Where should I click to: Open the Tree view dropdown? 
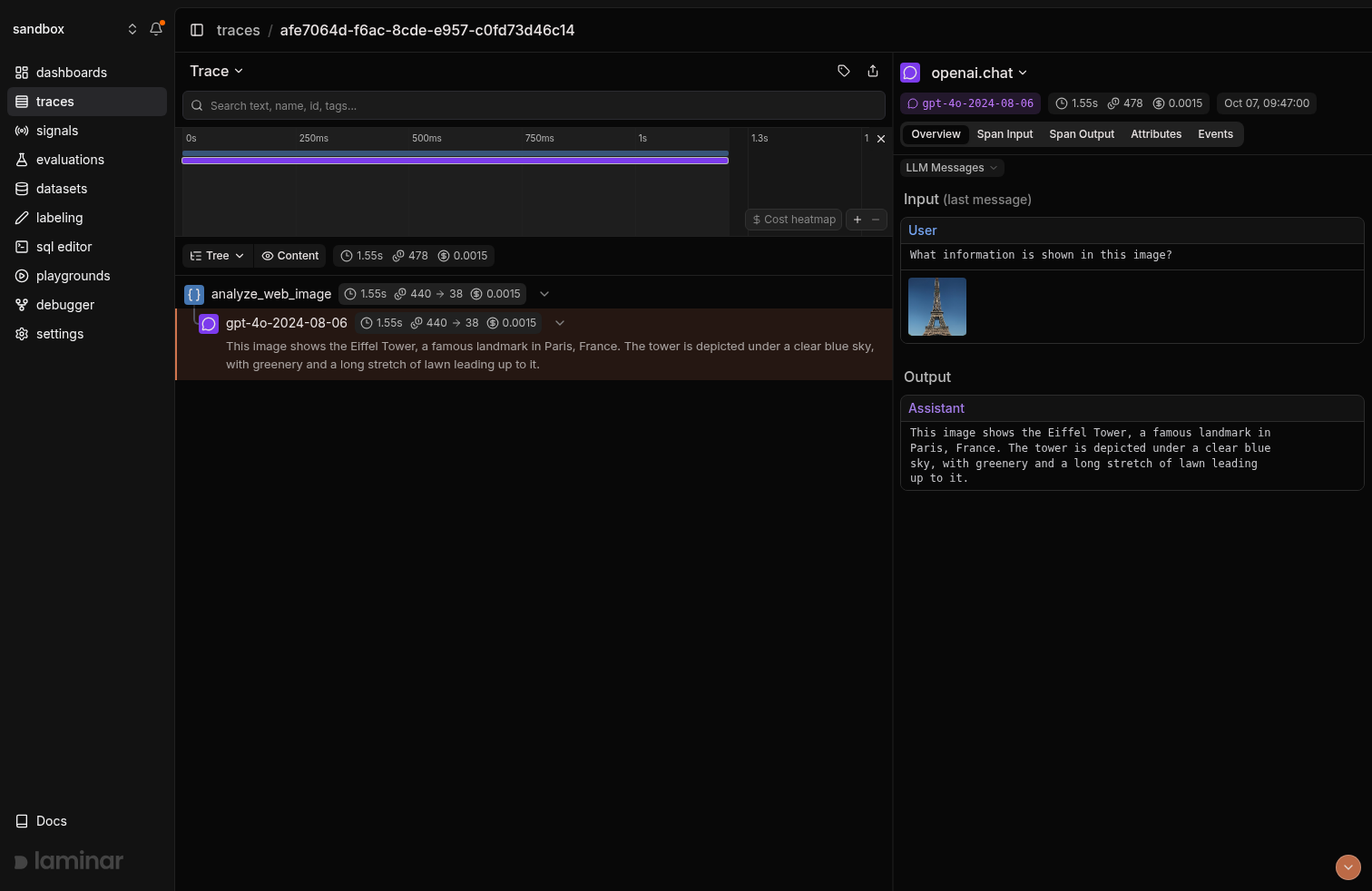coord(218,256)
